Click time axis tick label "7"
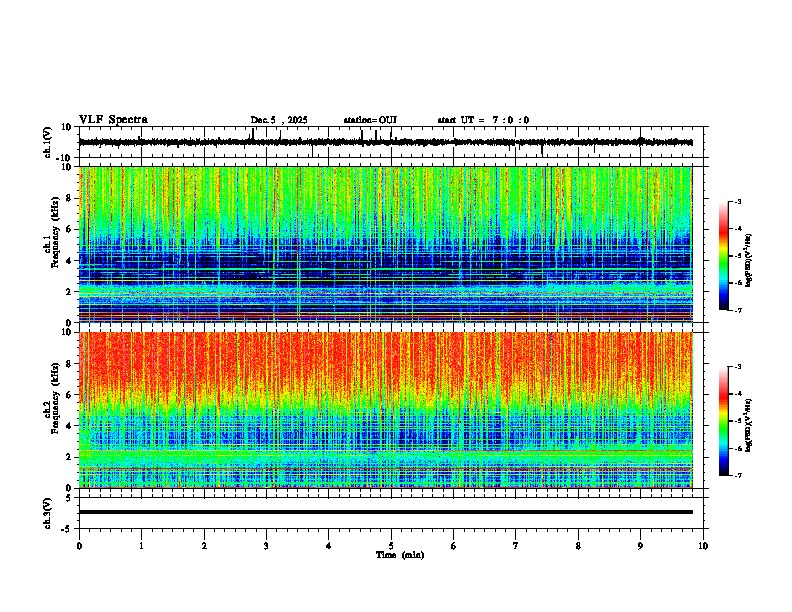Viewport: 792px width, 612px height. pyautogui.click(x=516, y=546)
